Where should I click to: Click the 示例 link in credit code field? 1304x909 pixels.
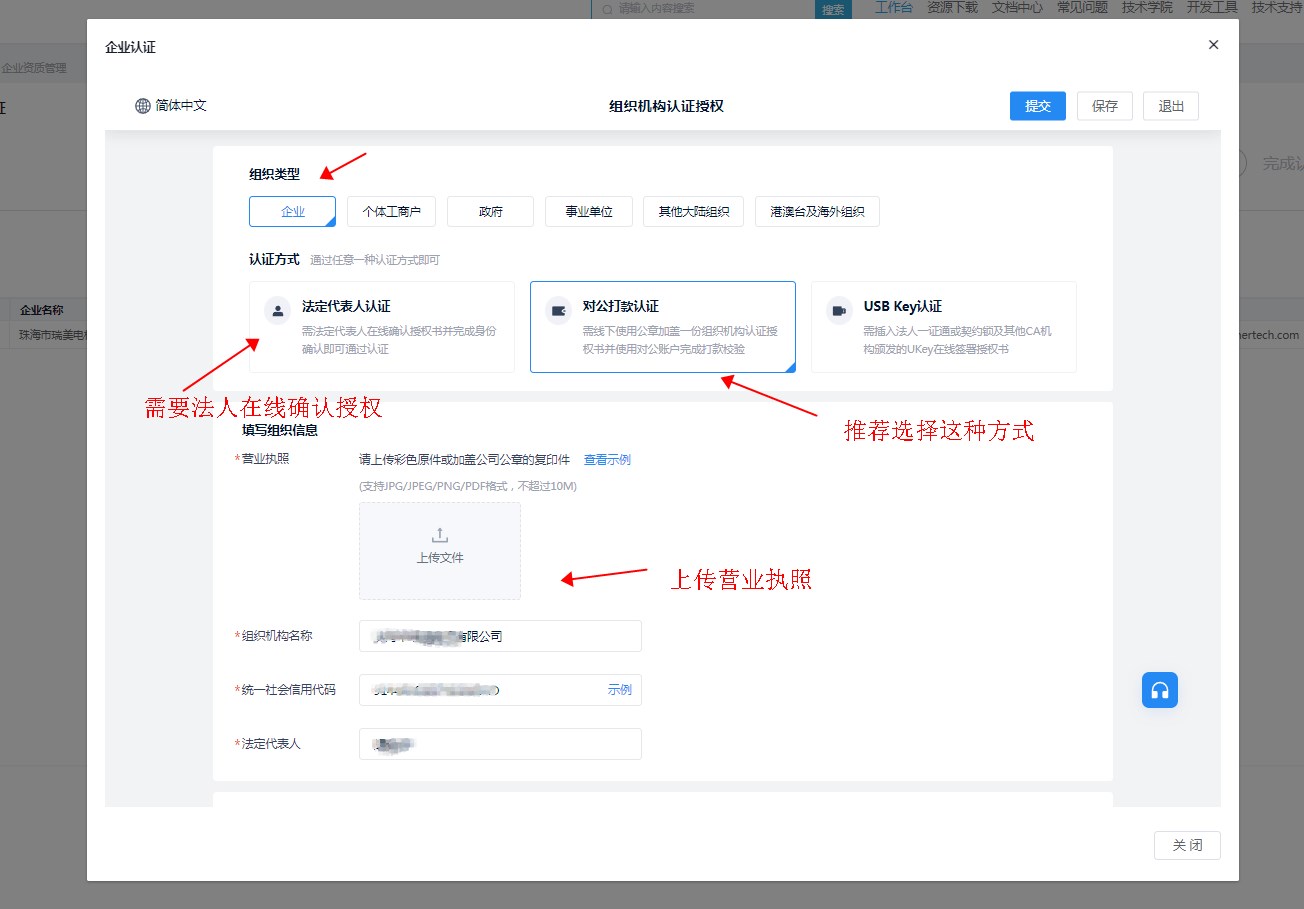(619, 690)
